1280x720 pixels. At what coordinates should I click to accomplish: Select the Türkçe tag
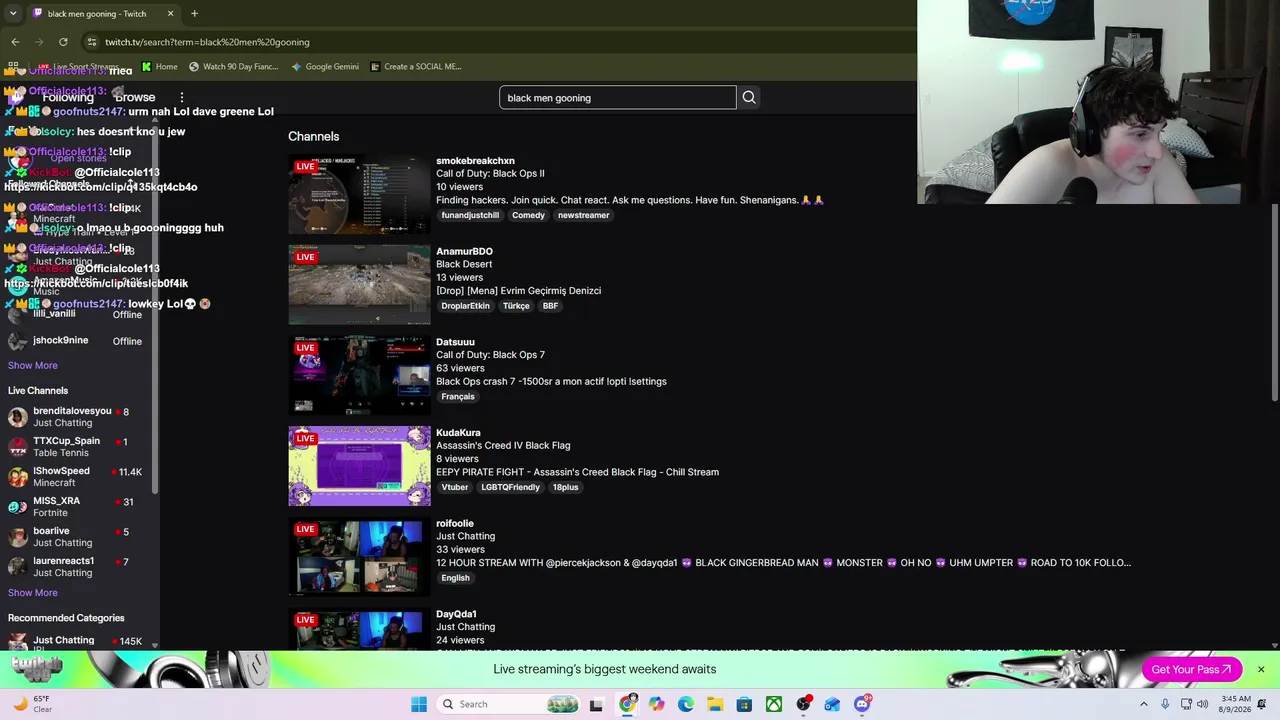coord(516,306)
